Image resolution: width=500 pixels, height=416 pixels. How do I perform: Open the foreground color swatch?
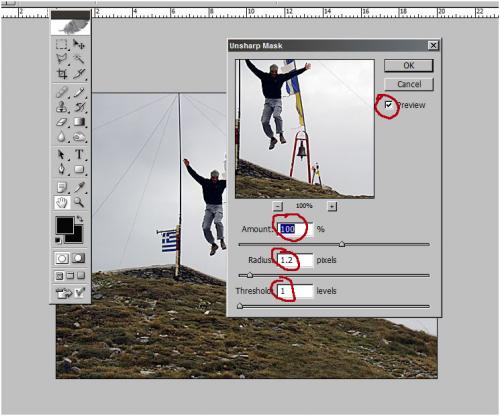coord(65,225)
